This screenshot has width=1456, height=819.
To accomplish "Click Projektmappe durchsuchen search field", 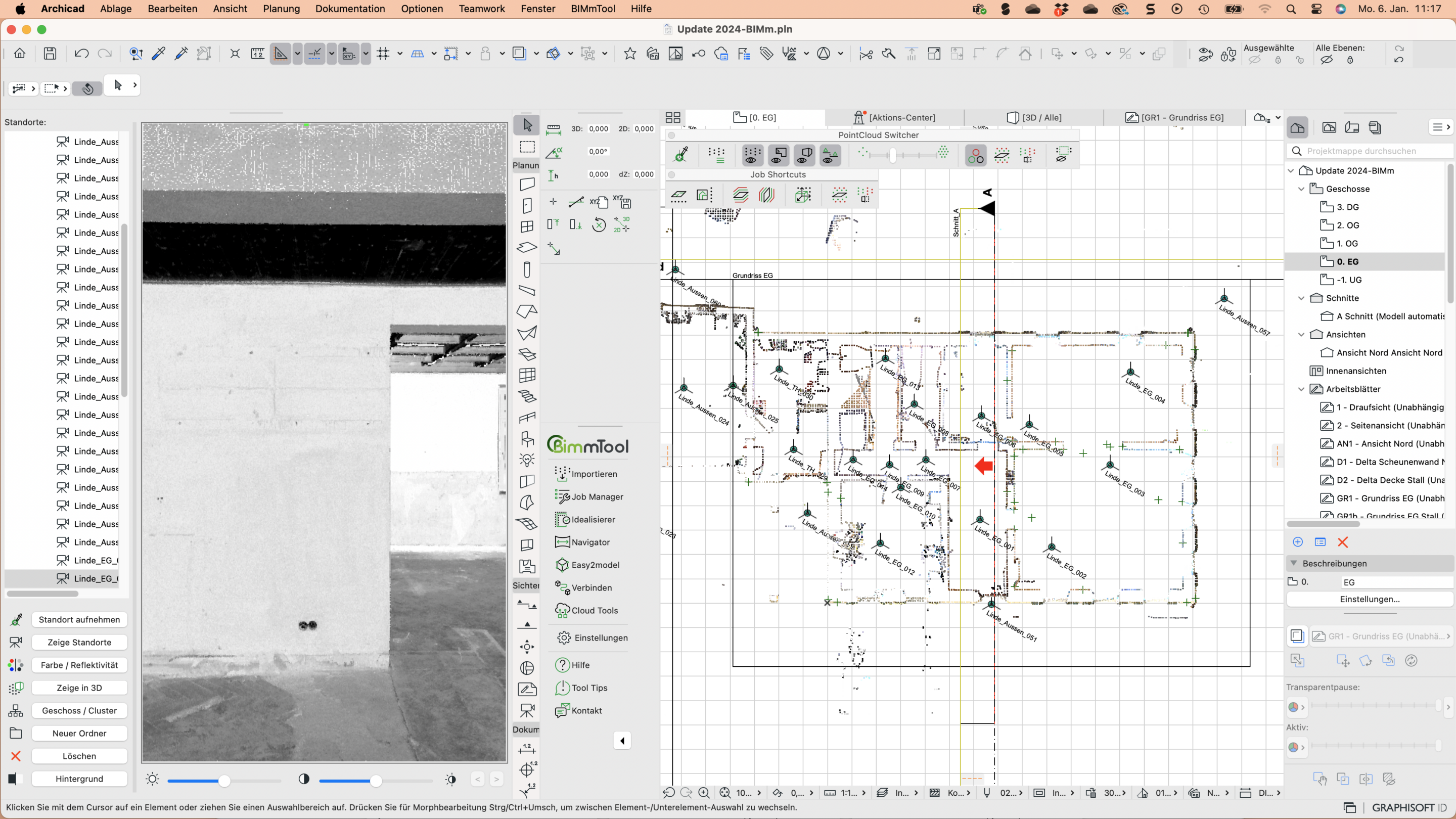I will (1371, 151).
